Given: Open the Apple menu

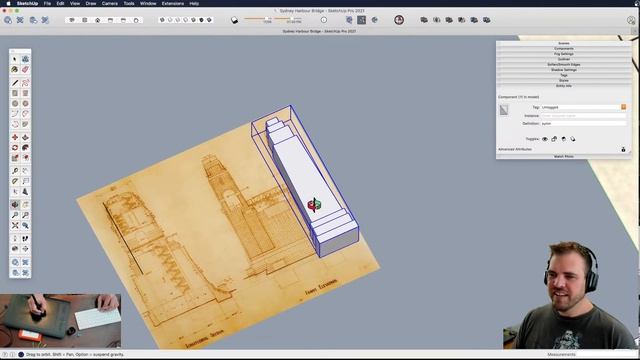Looking at the screenshot, I should click(8, 3).
